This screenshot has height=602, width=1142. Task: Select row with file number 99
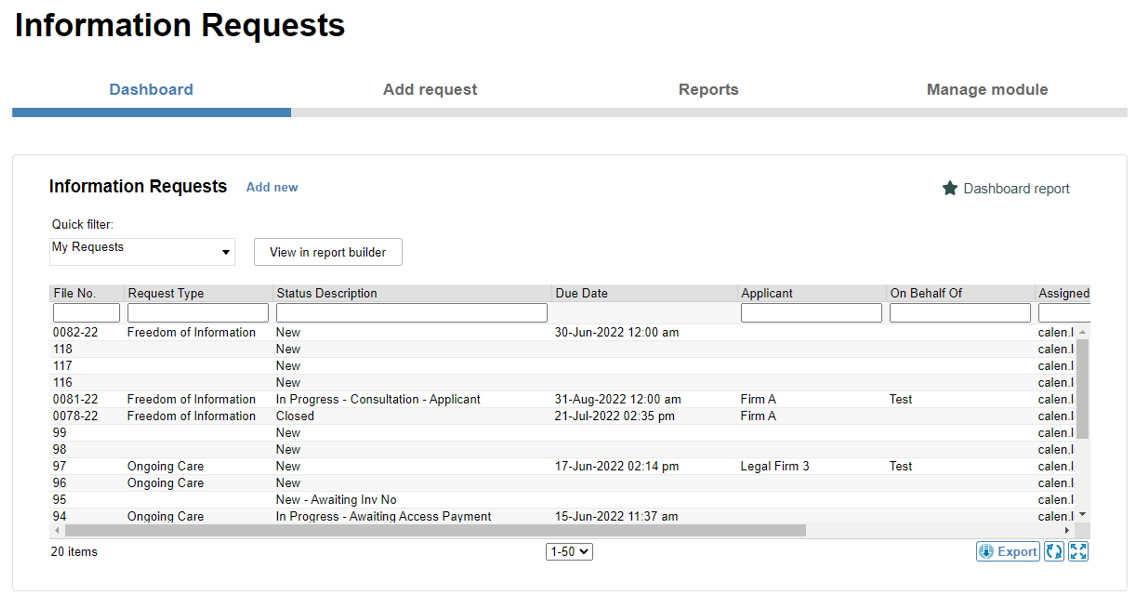click(562, 432)
